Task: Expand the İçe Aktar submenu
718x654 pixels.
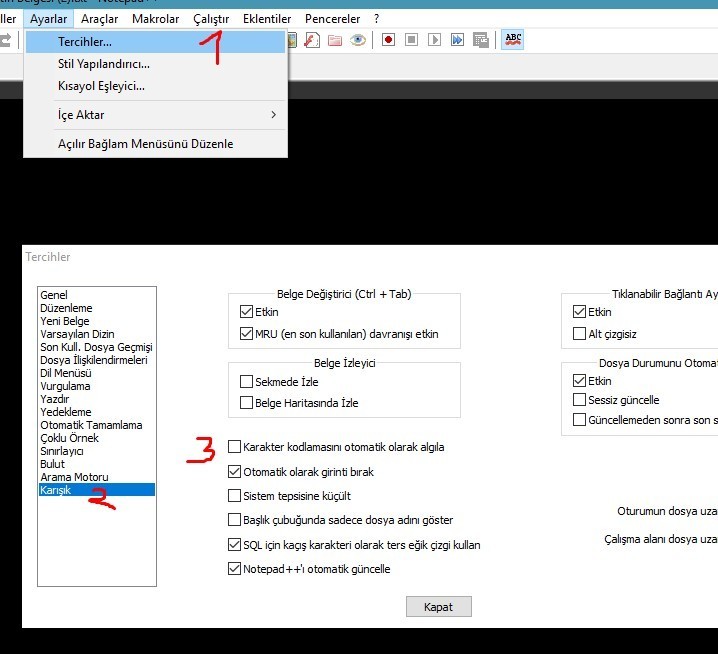Action: [156, 114]
